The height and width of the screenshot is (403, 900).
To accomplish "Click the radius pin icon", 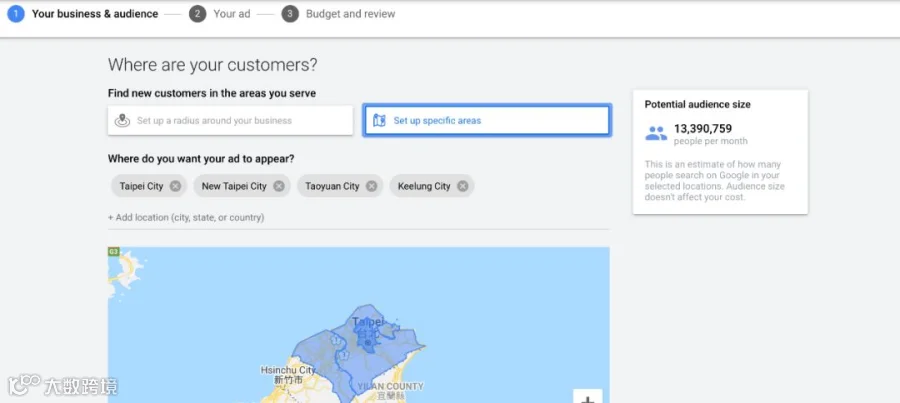I will coord(122,121).
